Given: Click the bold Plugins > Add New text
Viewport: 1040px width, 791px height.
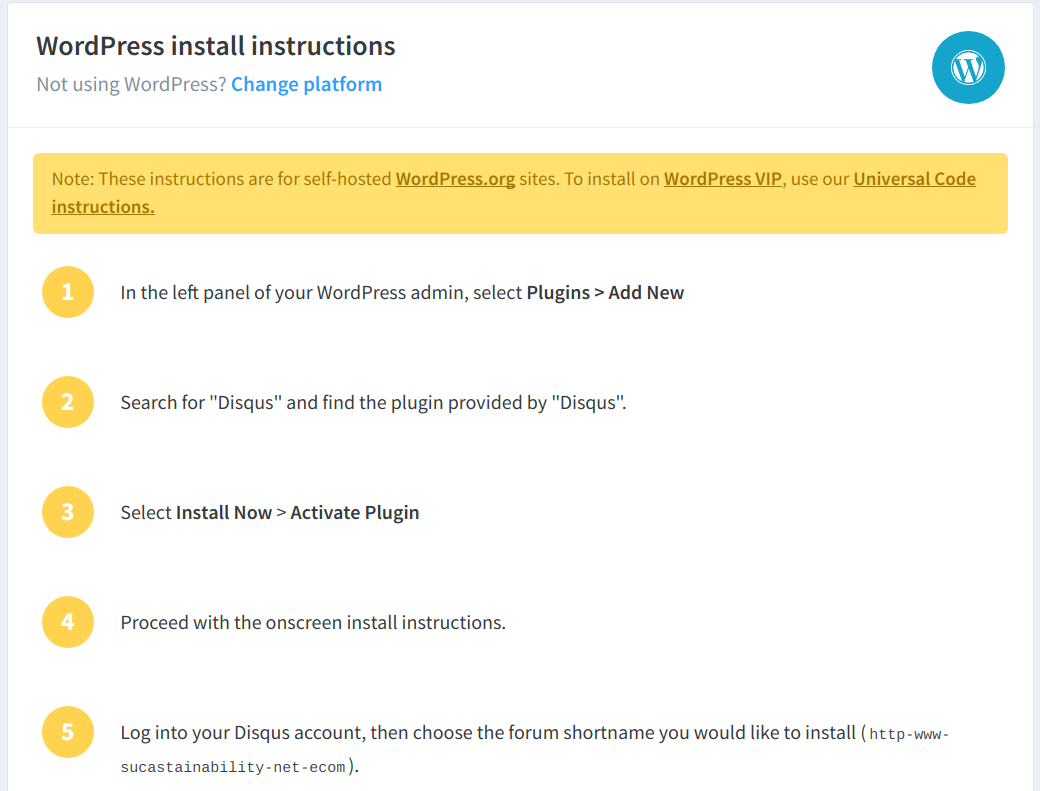Looking at the screenshot, I should (x=605, y=292).
